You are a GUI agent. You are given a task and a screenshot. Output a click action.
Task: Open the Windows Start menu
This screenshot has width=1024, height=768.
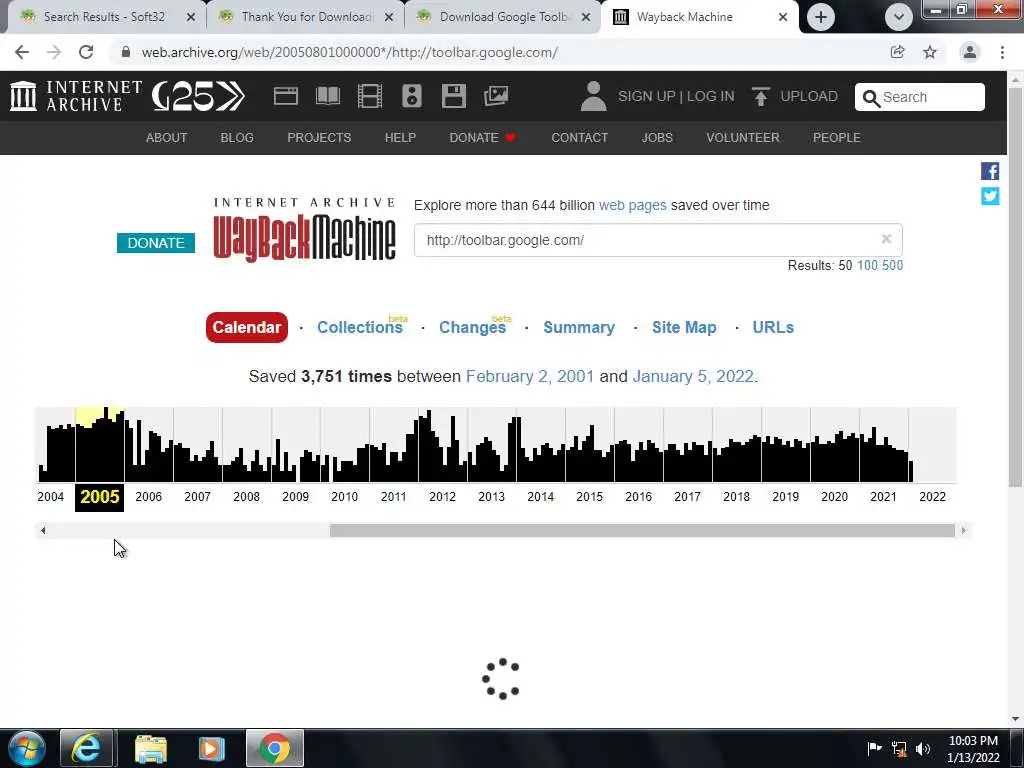click(x=26, y=748)
